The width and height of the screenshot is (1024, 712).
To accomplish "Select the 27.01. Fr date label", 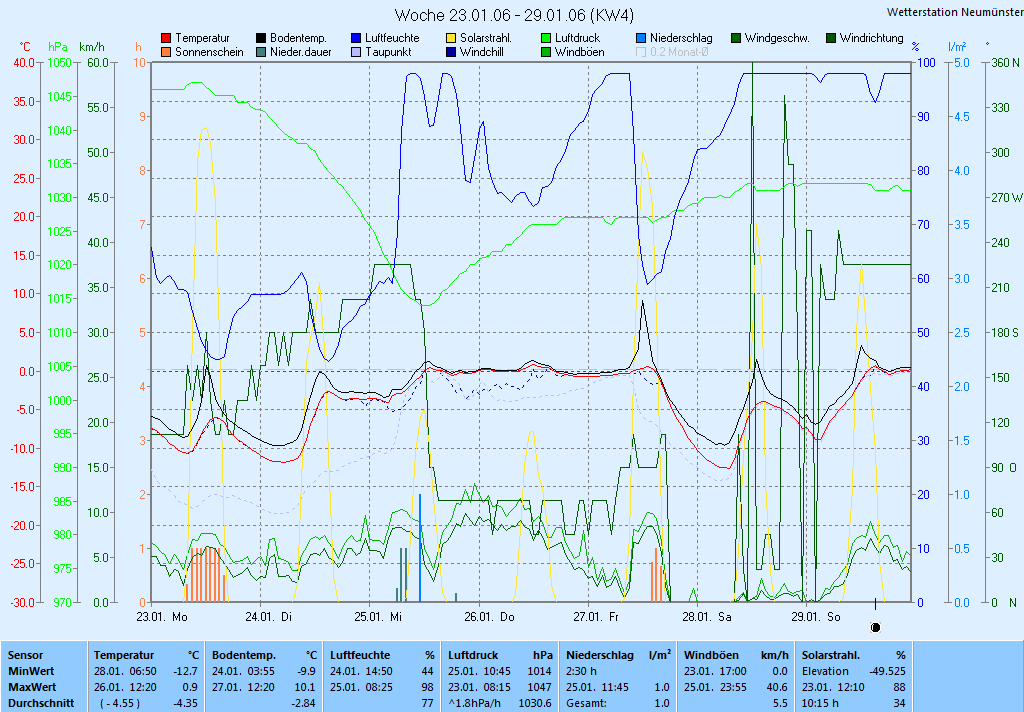I will [x=596, y=617].
